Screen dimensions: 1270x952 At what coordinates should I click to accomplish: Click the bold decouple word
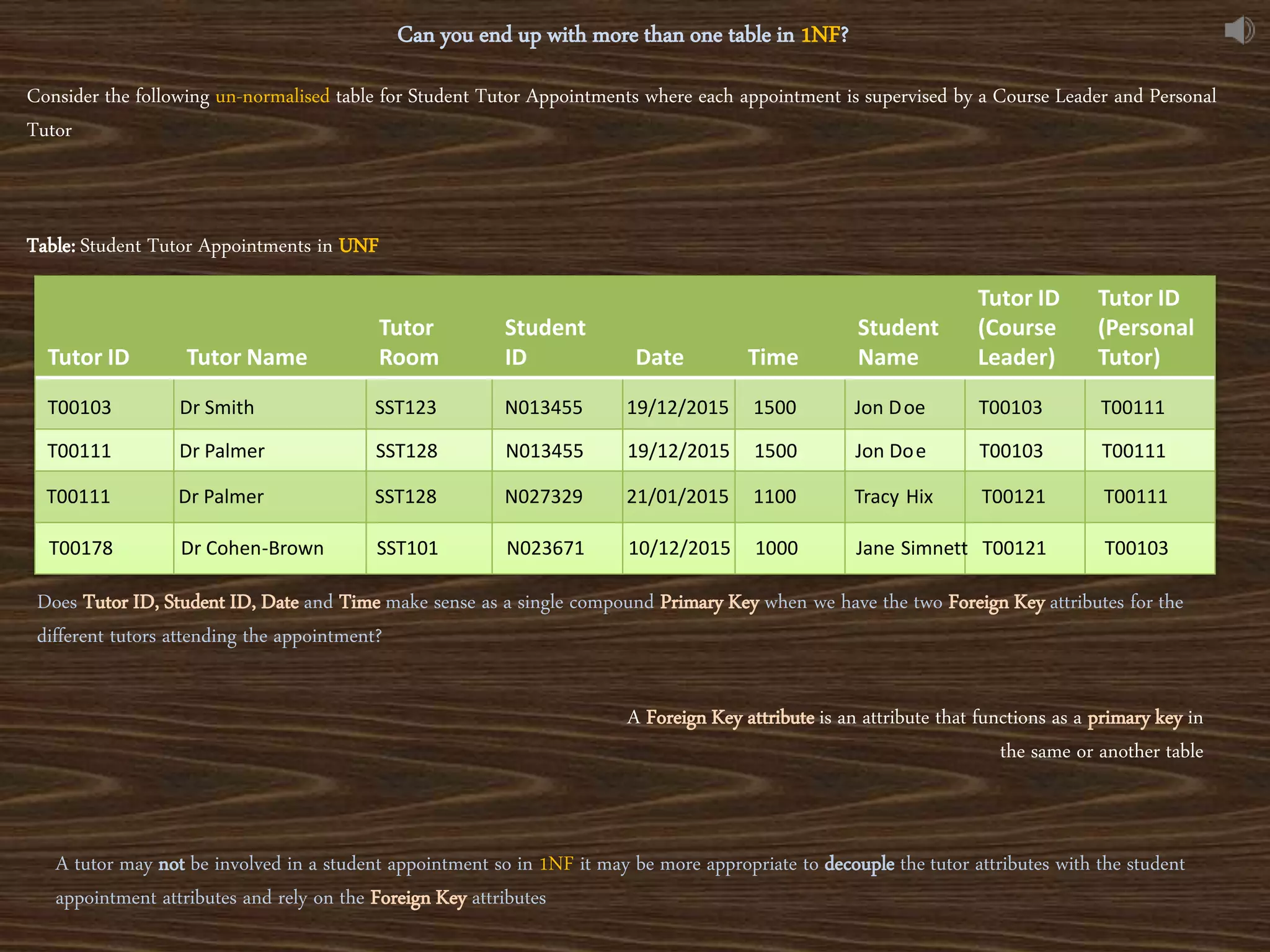point(859,864)
